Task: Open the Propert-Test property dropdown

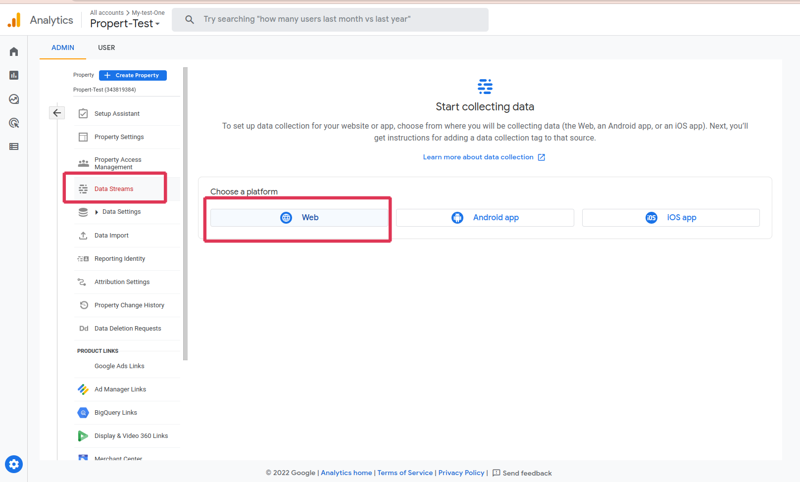Action: tap(125, 23)
